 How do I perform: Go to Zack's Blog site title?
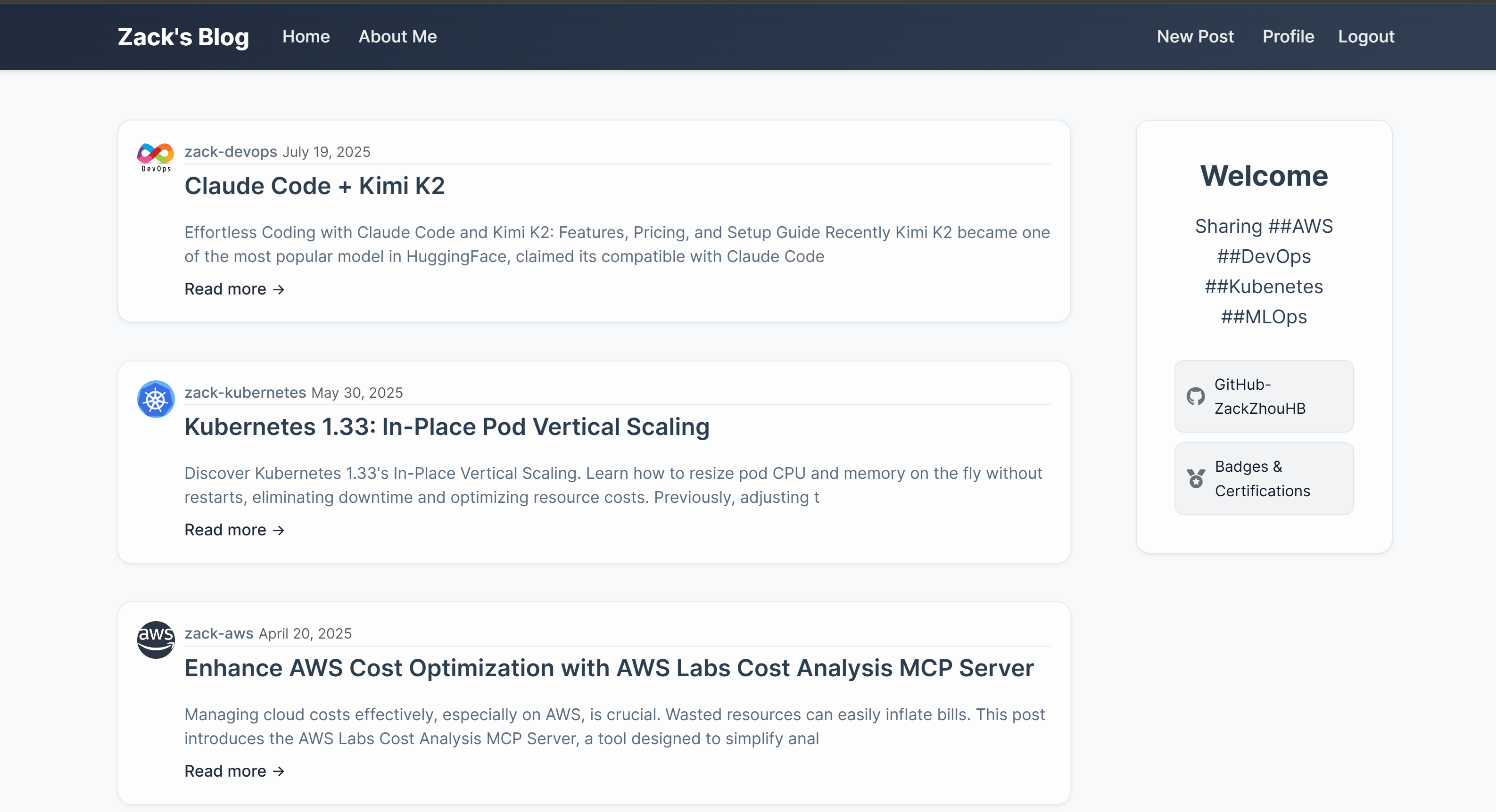coord(183,37)
